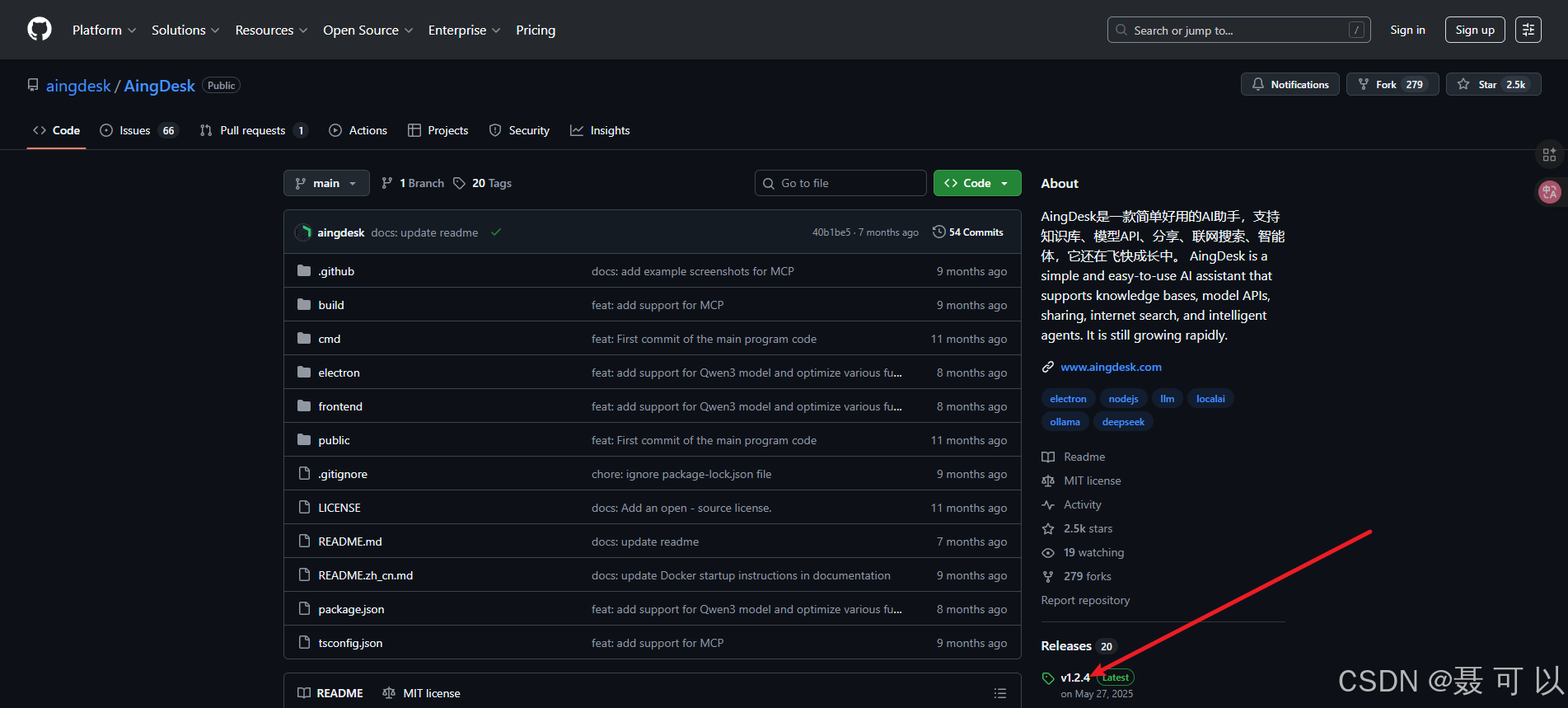Viewport: 1568px width, 708px height.
Task: Click the GitHub logo icon
Action: (40, 30)
